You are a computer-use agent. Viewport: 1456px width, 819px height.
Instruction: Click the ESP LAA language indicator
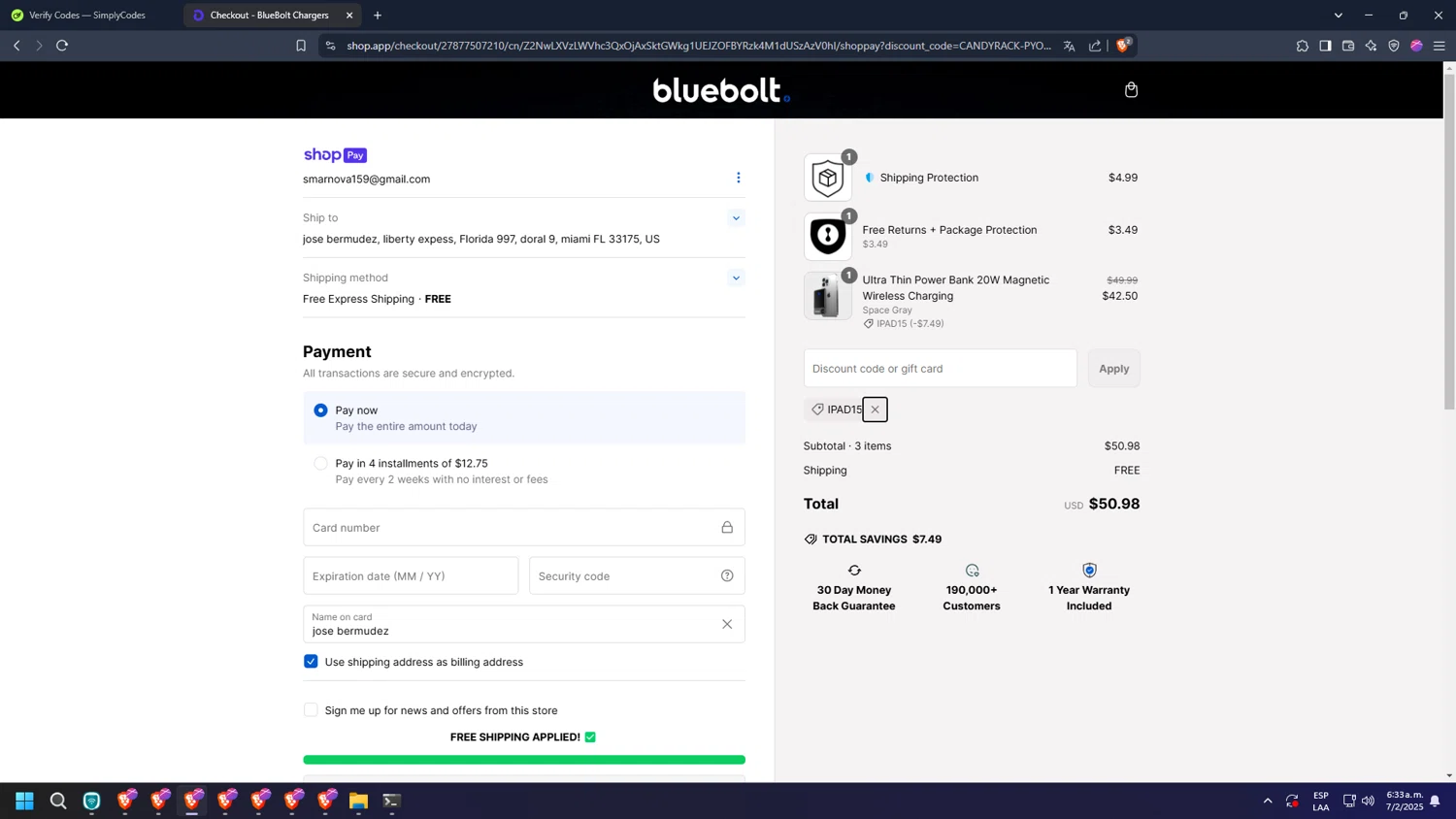pyautogui.click(x=1321, y=801)
